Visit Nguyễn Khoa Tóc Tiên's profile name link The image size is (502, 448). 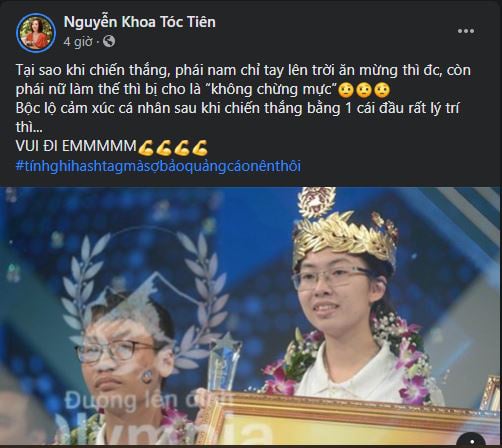coord(139,22)
